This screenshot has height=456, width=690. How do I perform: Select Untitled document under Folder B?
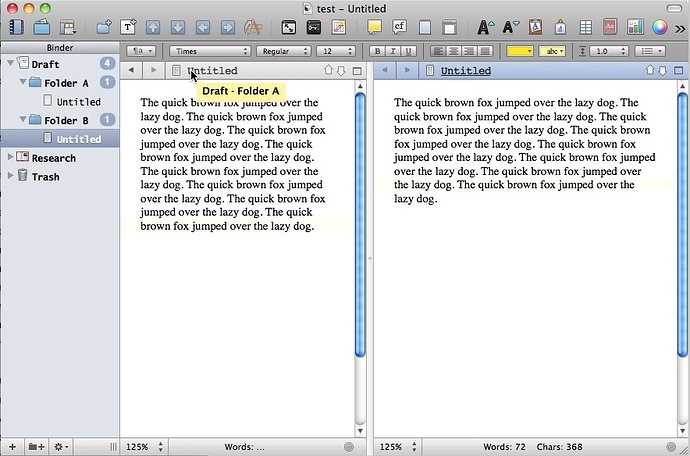(78, 139)
